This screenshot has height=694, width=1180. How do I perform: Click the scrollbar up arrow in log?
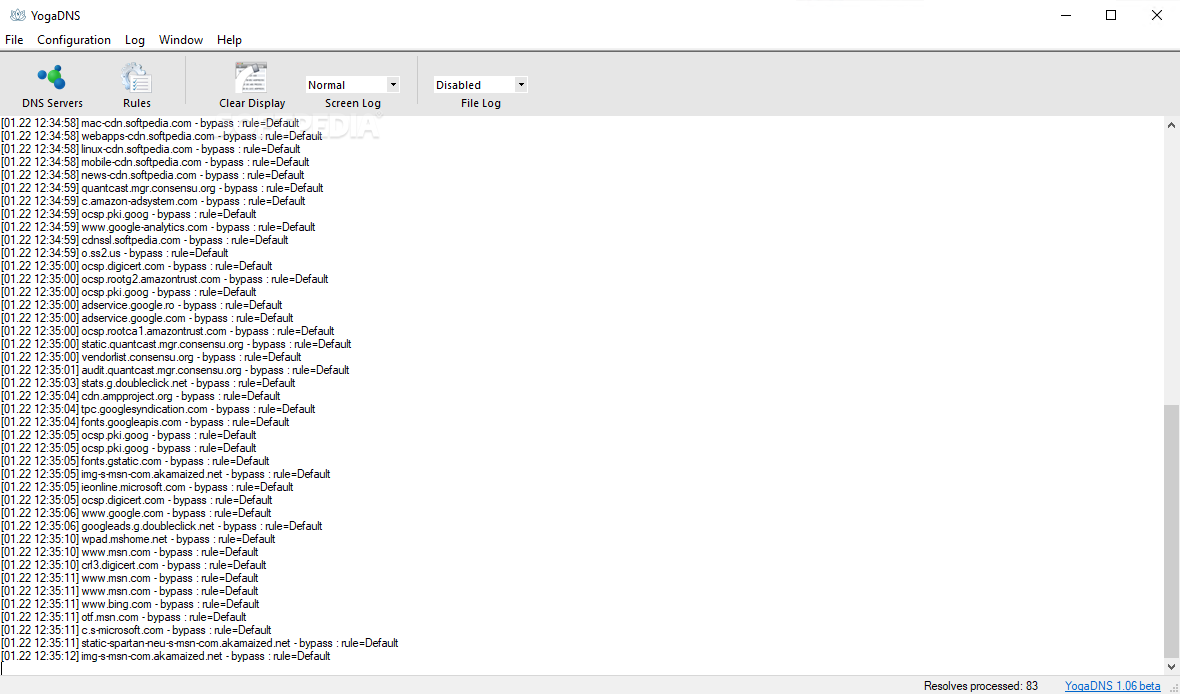coord(1171,125)
